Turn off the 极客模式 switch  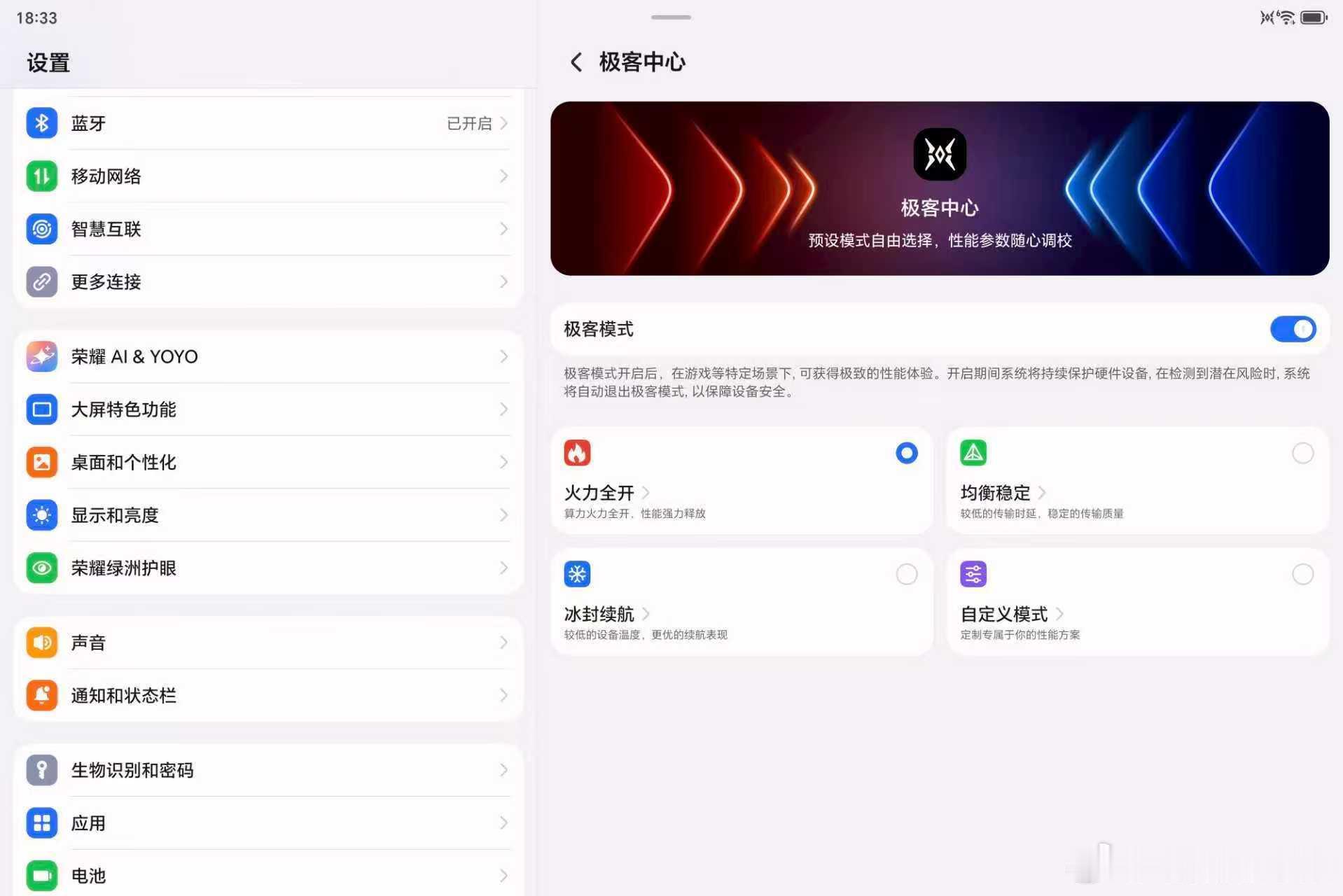click(1293, 329)
